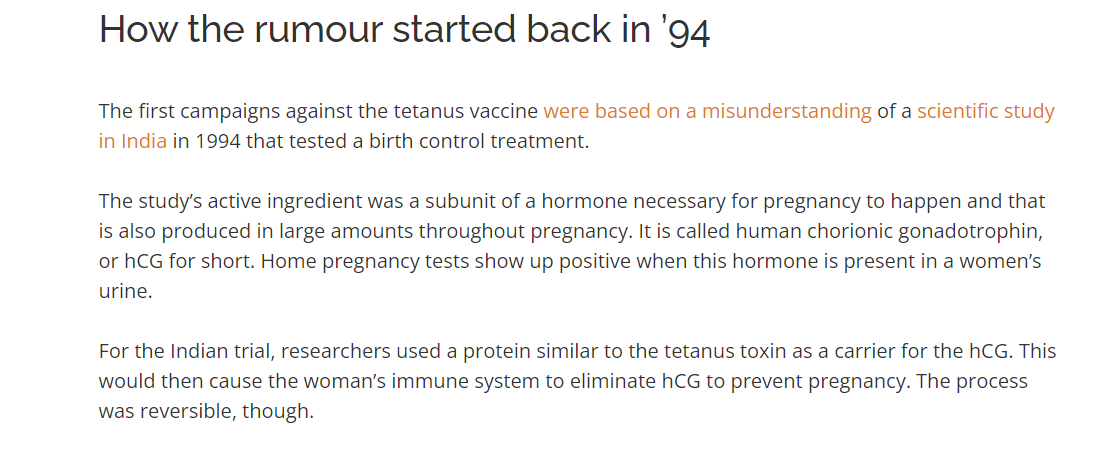This screenshot has width=1108, height=463.
Task: Open the "were based on a misunderstanding" link
Action: tap(707, 111)
